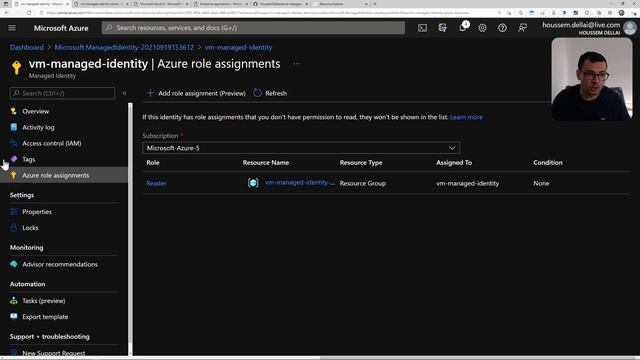
Task: Open the ellipsis more options beside title
Action: click(x=296, y=64)
